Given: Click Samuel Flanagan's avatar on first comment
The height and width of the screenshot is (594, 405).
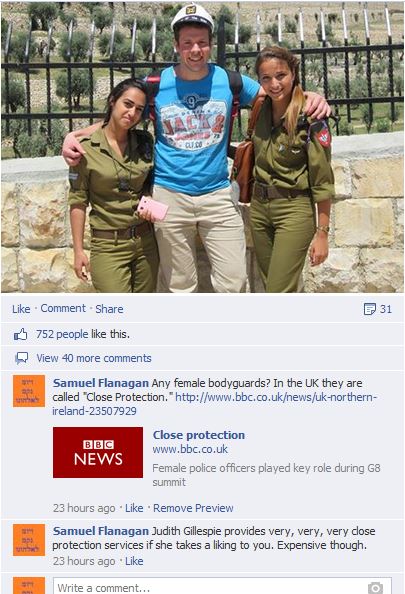Looking at the screenshot, I should point(29,391).
